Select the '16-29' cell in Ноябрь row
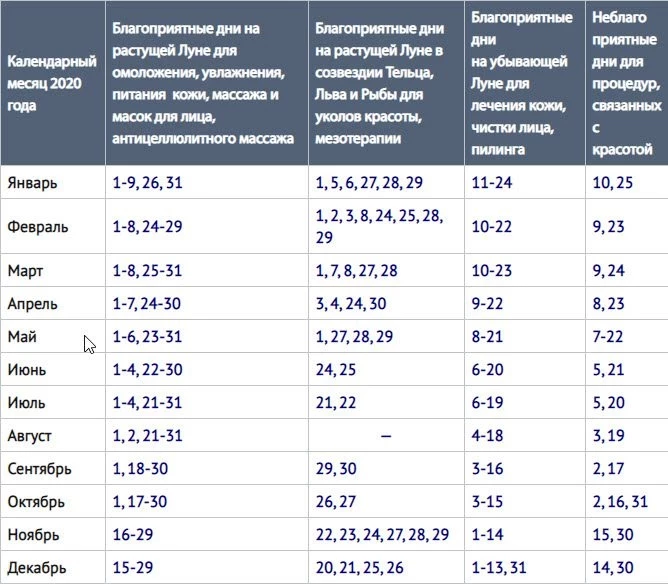Image resolution: width=668 pixels, height=584 pixels. (x=132, y=532)
